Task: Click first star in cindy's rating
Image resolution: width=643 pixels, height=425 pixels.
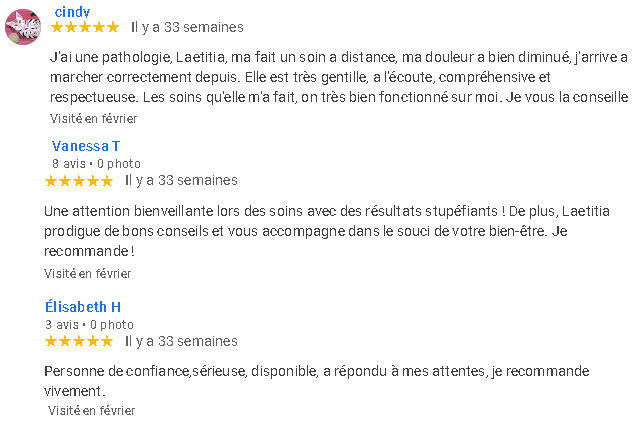Action: point(57,27)
